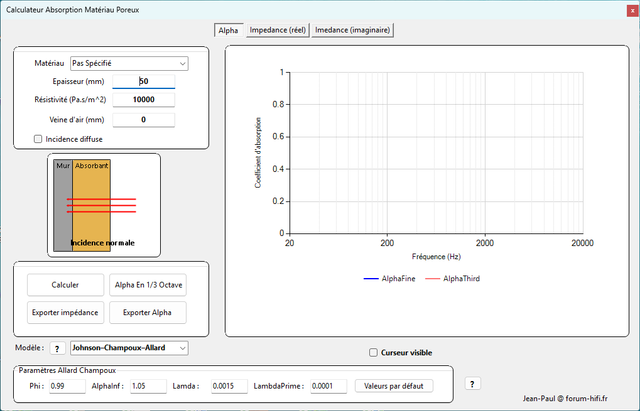Click the Fréquence (Hz) axis label
The image size is (640, 411).
(436, 257)
